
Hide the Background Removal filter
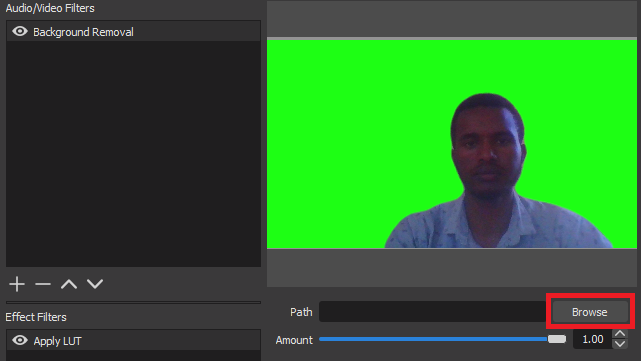[x=20, y=31]
